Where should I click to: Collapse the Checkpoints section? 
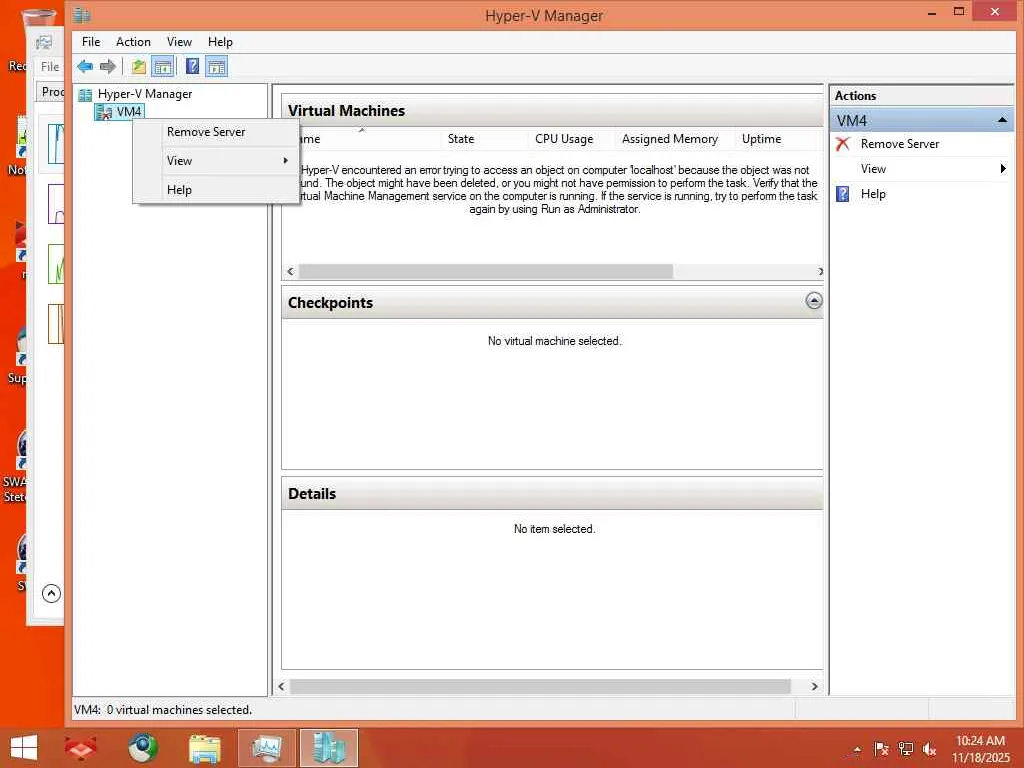pyautogui.click(x=814, y=301)
